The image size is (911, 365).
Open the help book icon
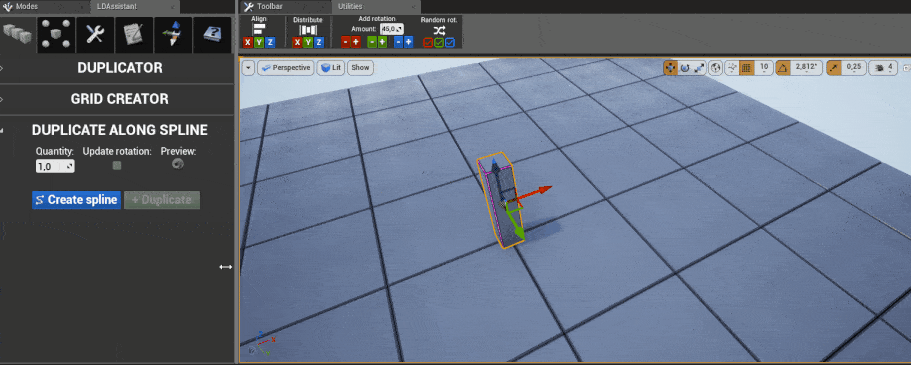[211, 34]
